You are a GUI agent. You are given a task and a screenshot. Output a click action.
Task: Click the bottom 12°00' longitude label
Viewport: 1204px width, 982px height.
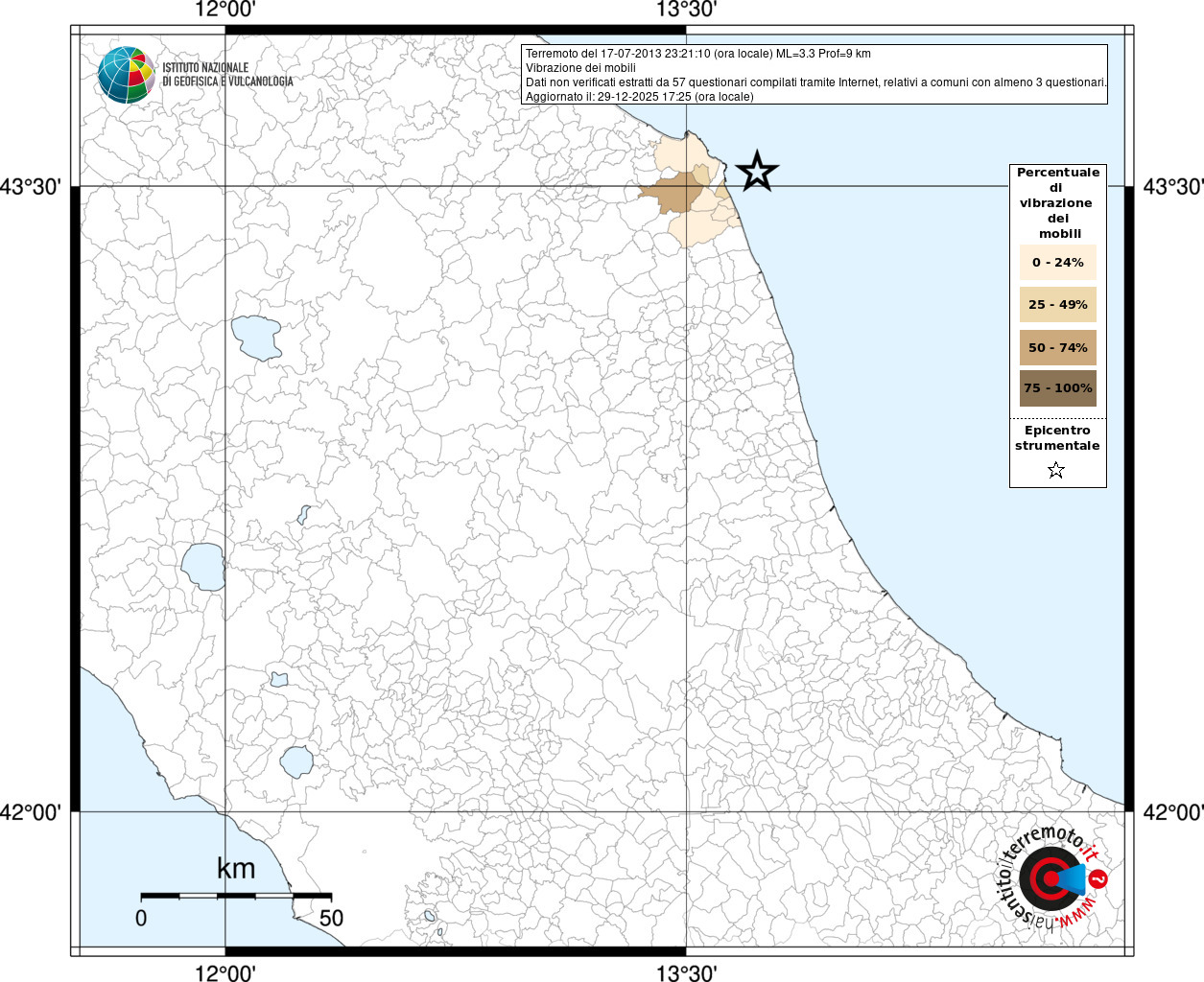225,972
